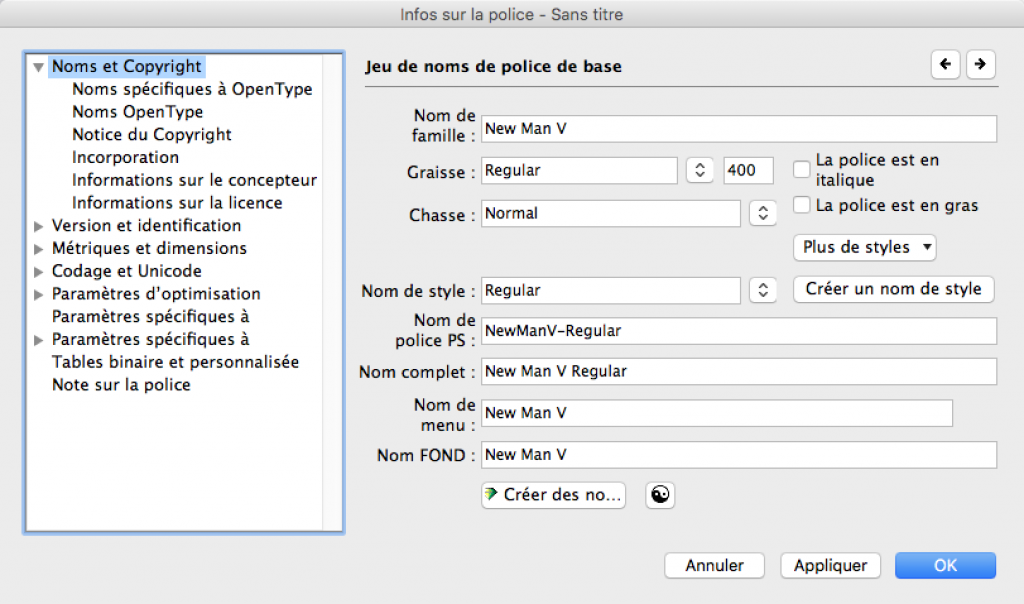Enable 'La police est en italique' checkbox

tap(801, 170)
